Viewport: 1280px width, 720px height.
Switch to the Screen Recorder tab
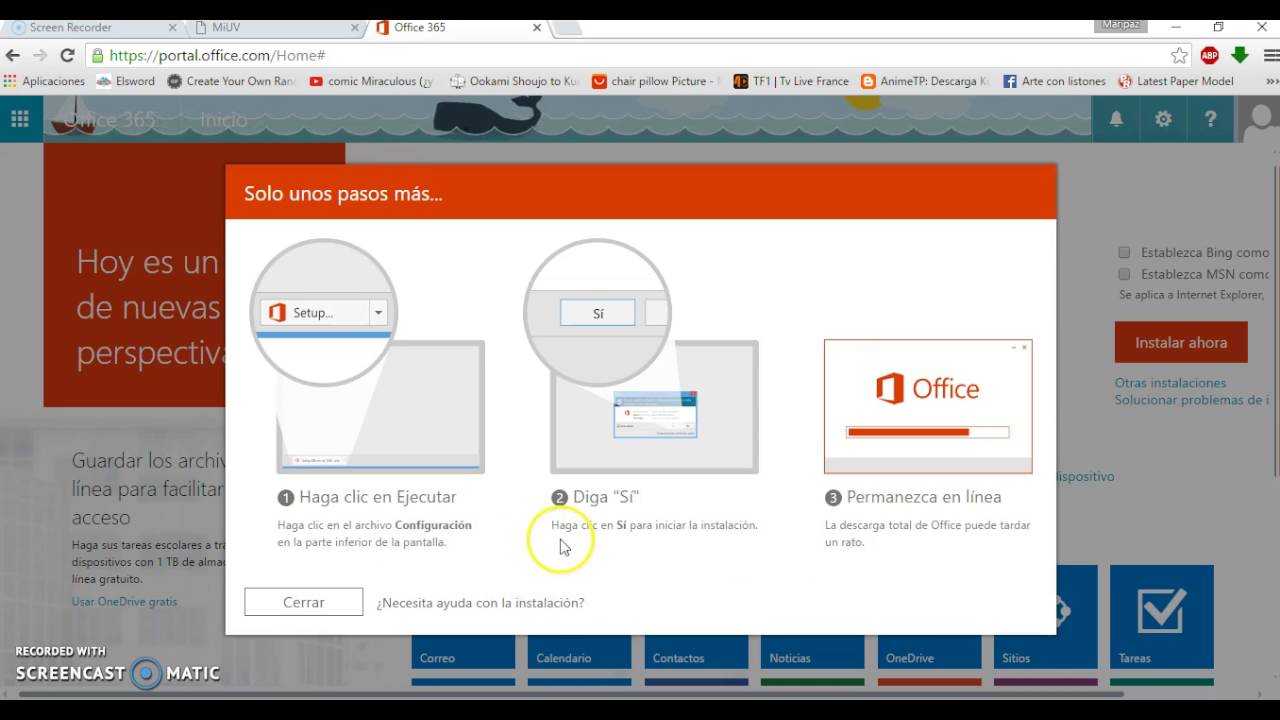click(92, 27)
